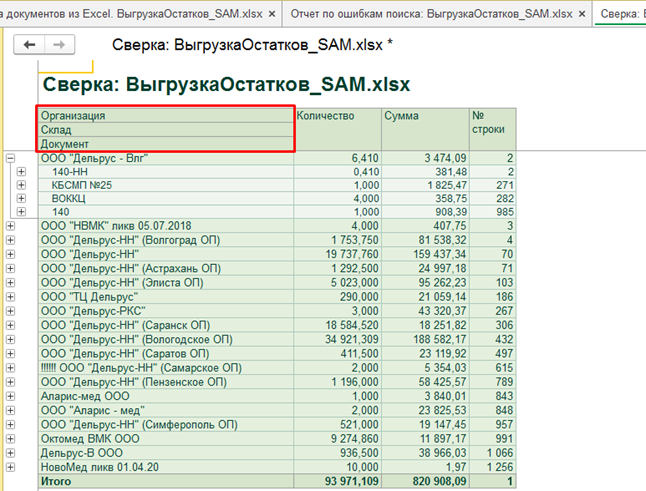Expand ООО "Дельрус-НН" (Астрахань ОП) group

pos(10,269)
